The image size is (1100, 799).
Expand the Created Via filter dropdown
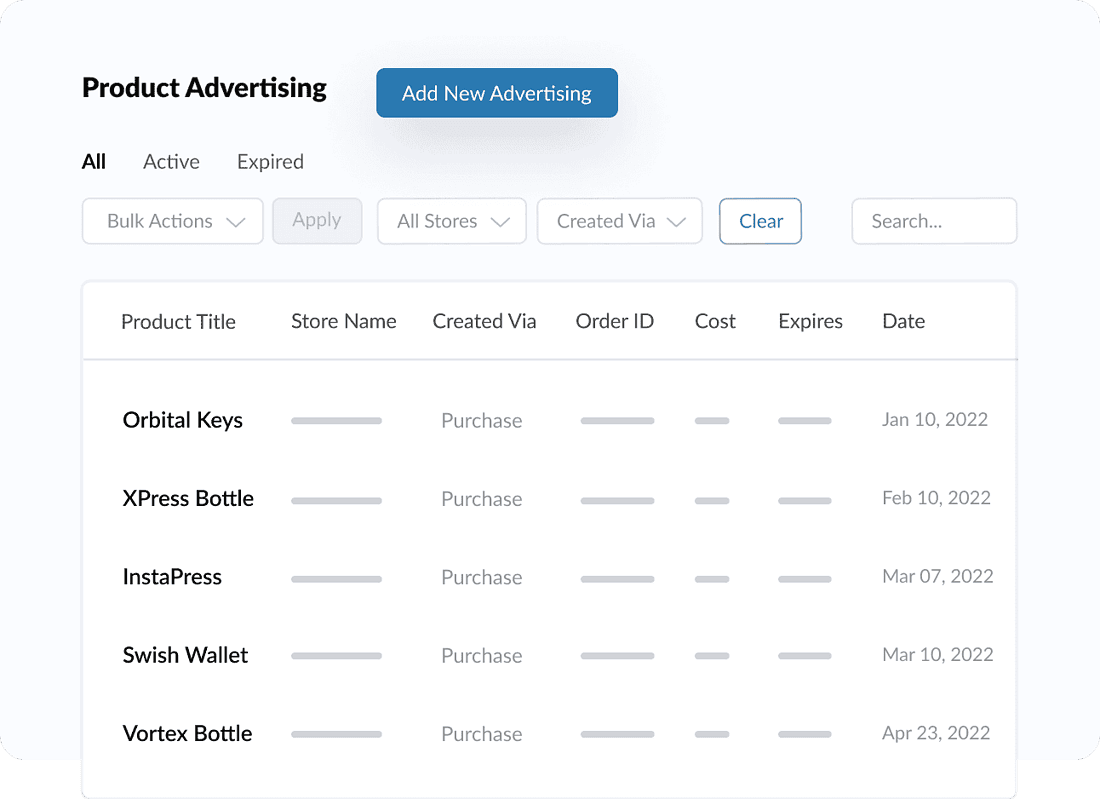click(x=619, y=221)
